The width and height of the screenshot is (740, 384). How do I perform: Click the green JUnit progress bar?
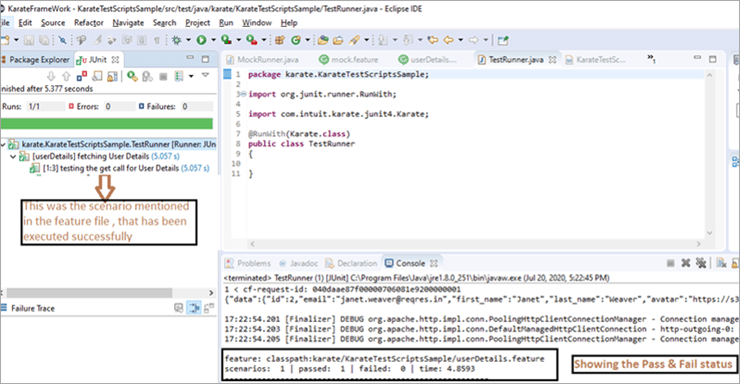(107, 124)
